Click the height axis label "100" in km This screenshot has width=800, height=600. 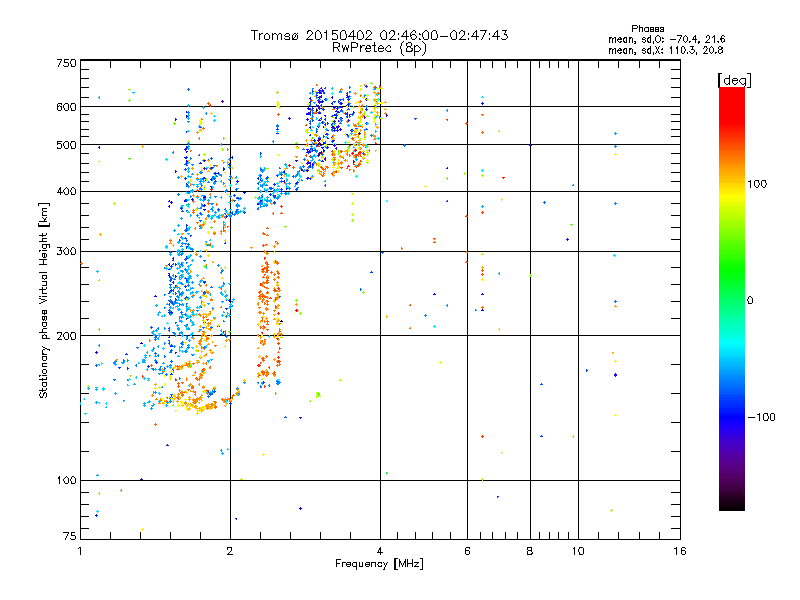click(x=66, y=481)
